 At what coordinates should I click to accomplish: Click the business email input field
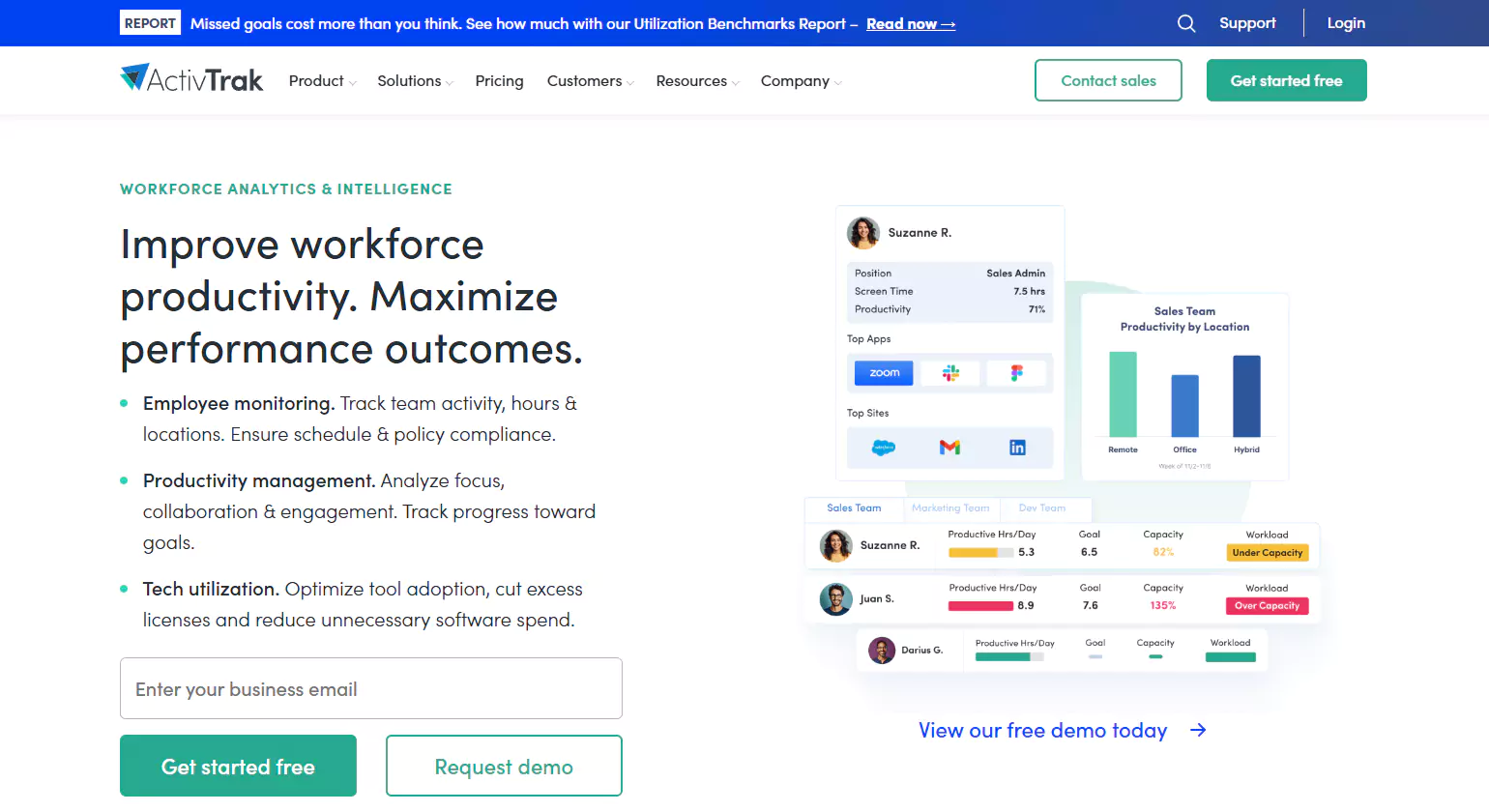[371, 688]
